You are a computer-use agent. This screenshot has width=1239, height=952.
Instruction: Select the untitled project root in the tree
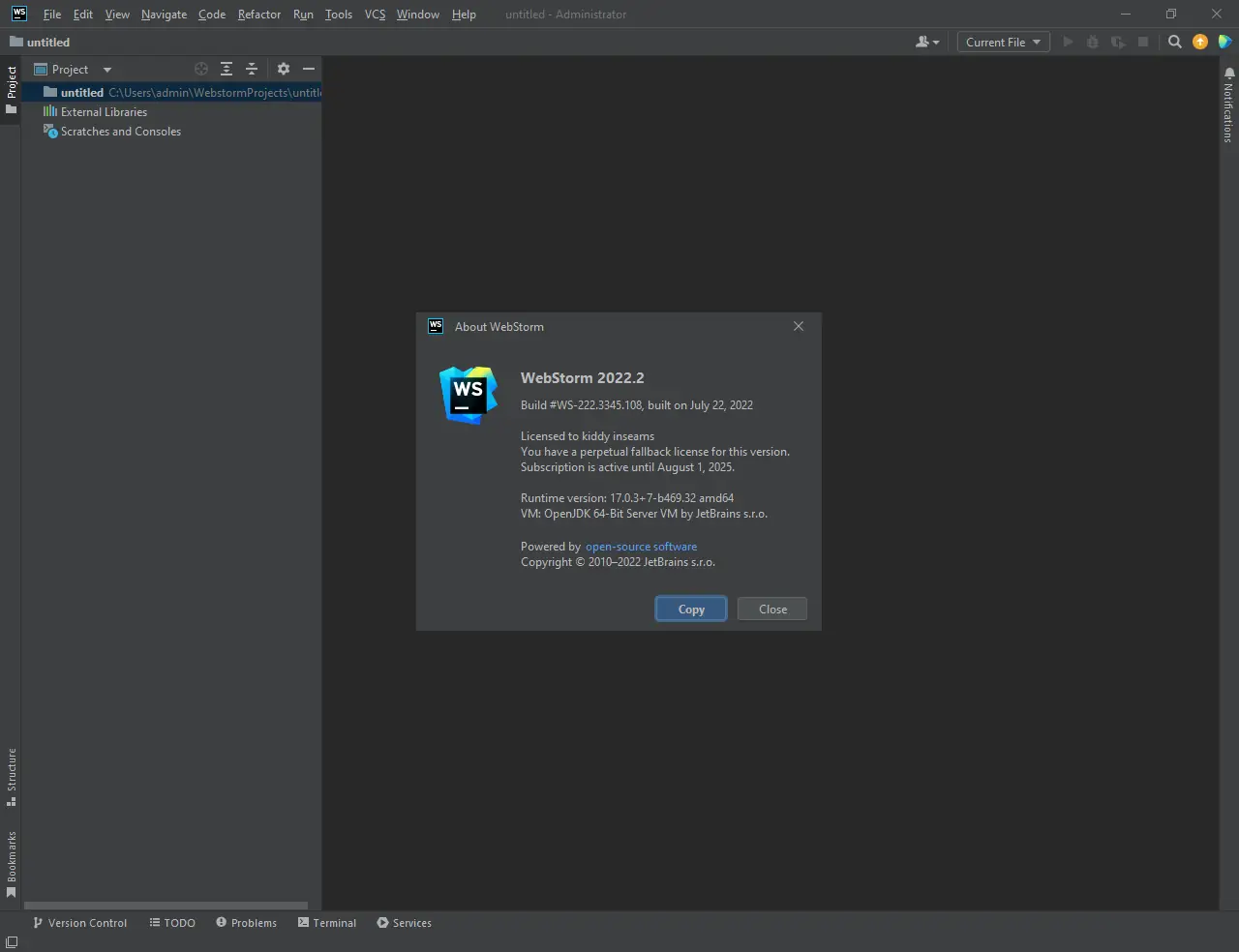pos(171,93)
